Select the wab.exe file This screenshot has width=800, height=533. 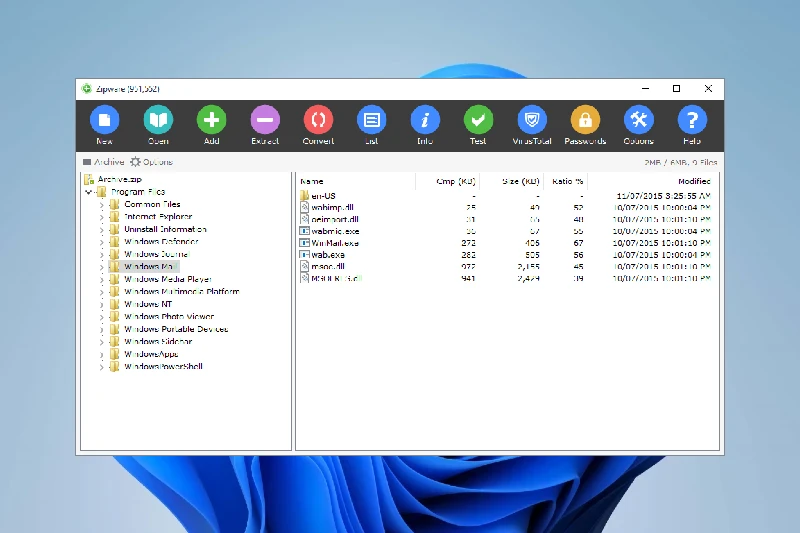point(328,255)
